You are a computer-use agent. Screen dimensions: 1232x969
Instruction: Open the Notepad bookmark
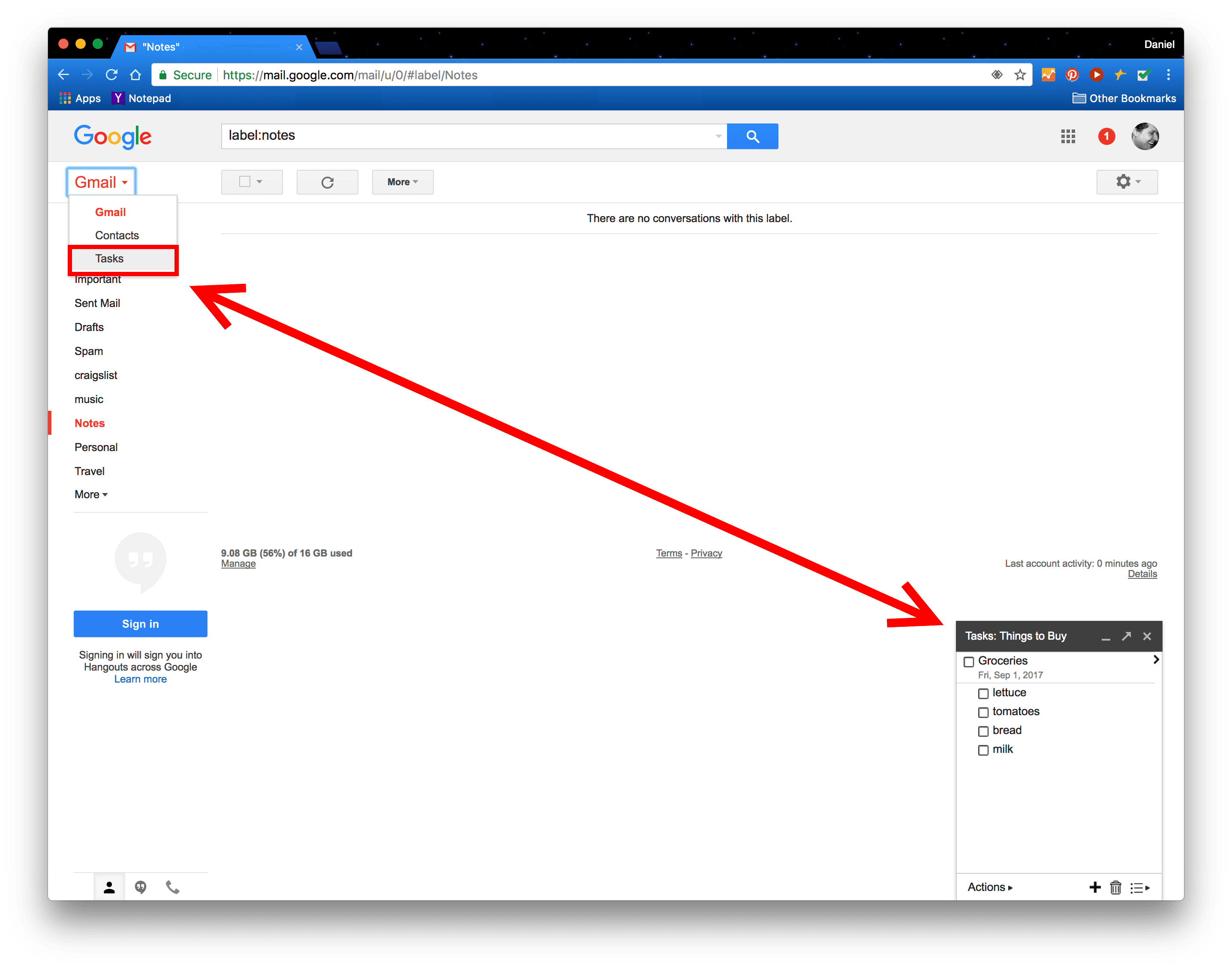click(142, 98)
